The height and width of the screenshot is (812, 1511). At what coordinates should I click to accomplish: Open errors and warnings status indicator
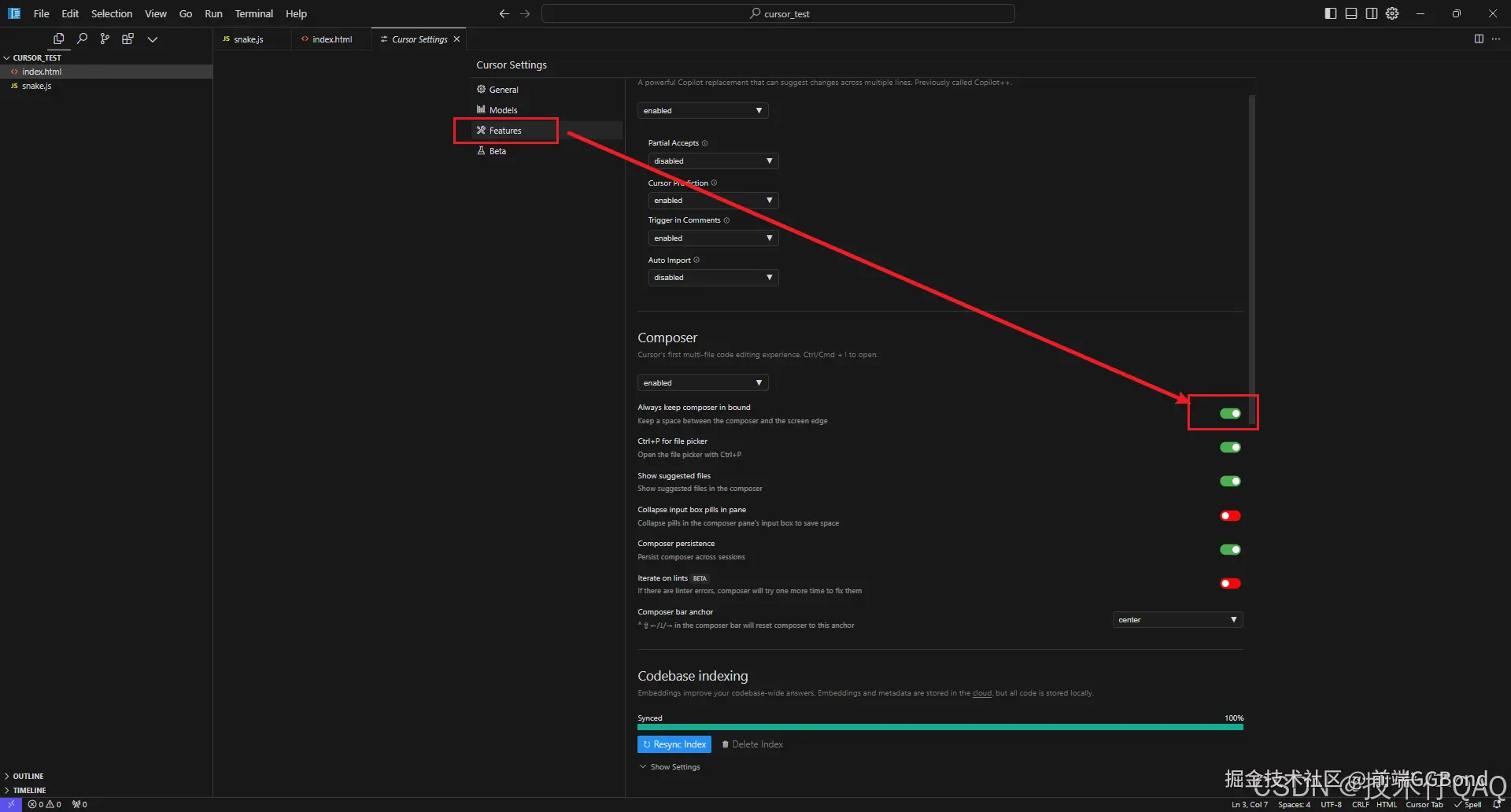point(45,804)
